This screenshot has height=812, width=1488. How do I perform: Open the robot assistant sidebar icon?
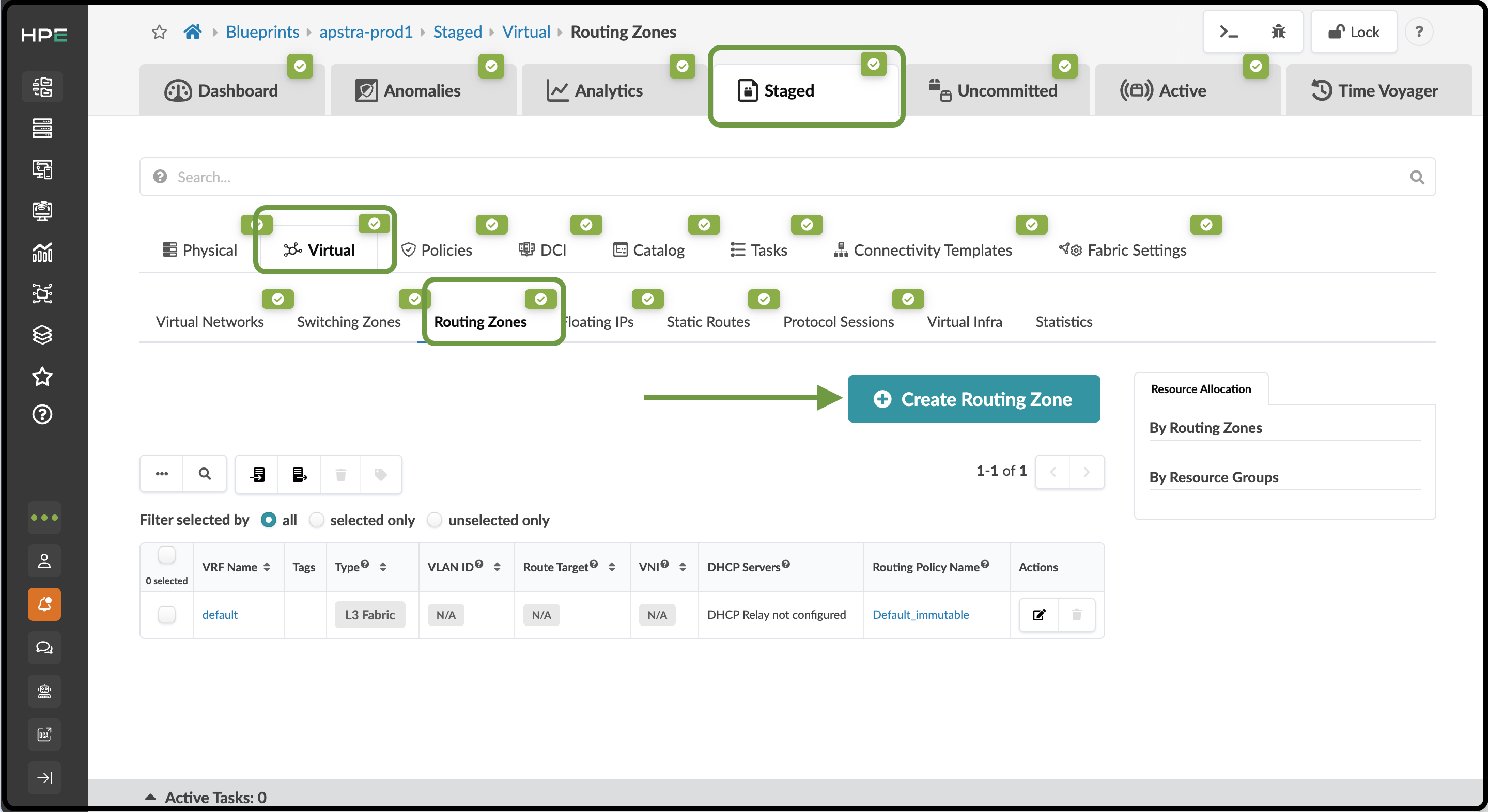tap(44, 691)
